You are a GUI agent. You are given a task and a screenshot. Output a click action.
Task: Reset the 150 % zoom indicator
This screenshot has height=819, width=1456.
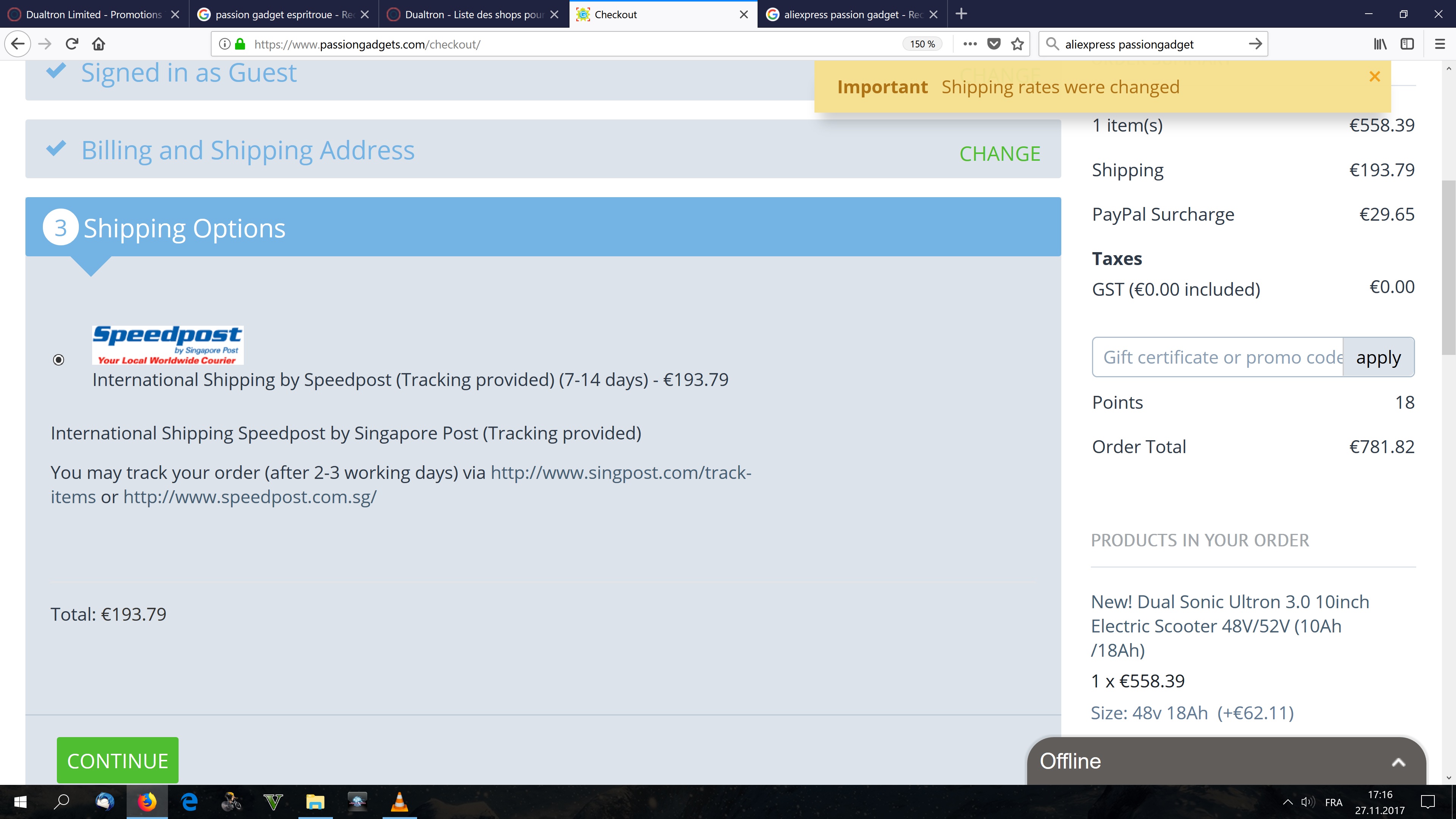[923, 44]
